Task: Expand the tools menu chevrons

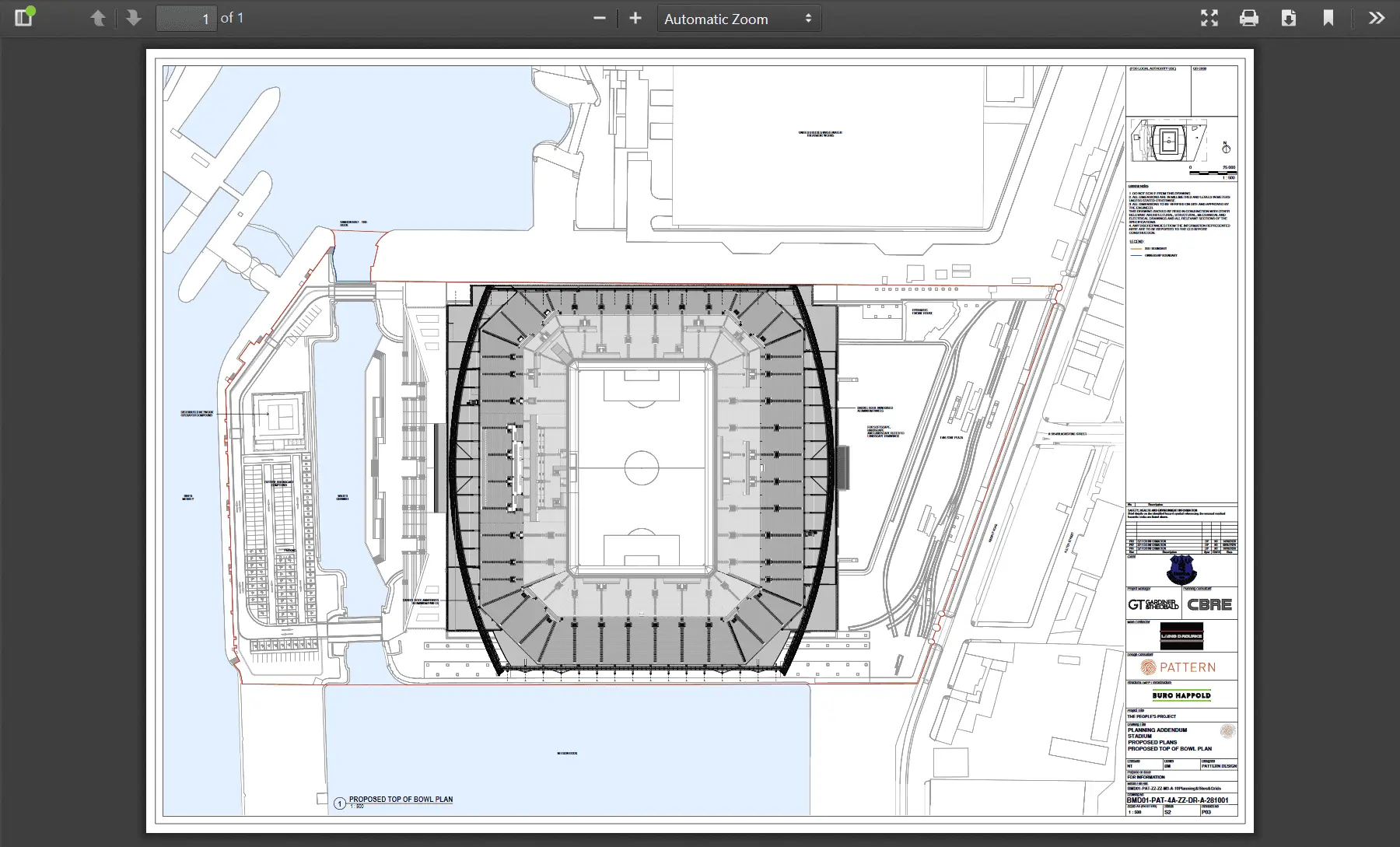Action: point(1376,18)
